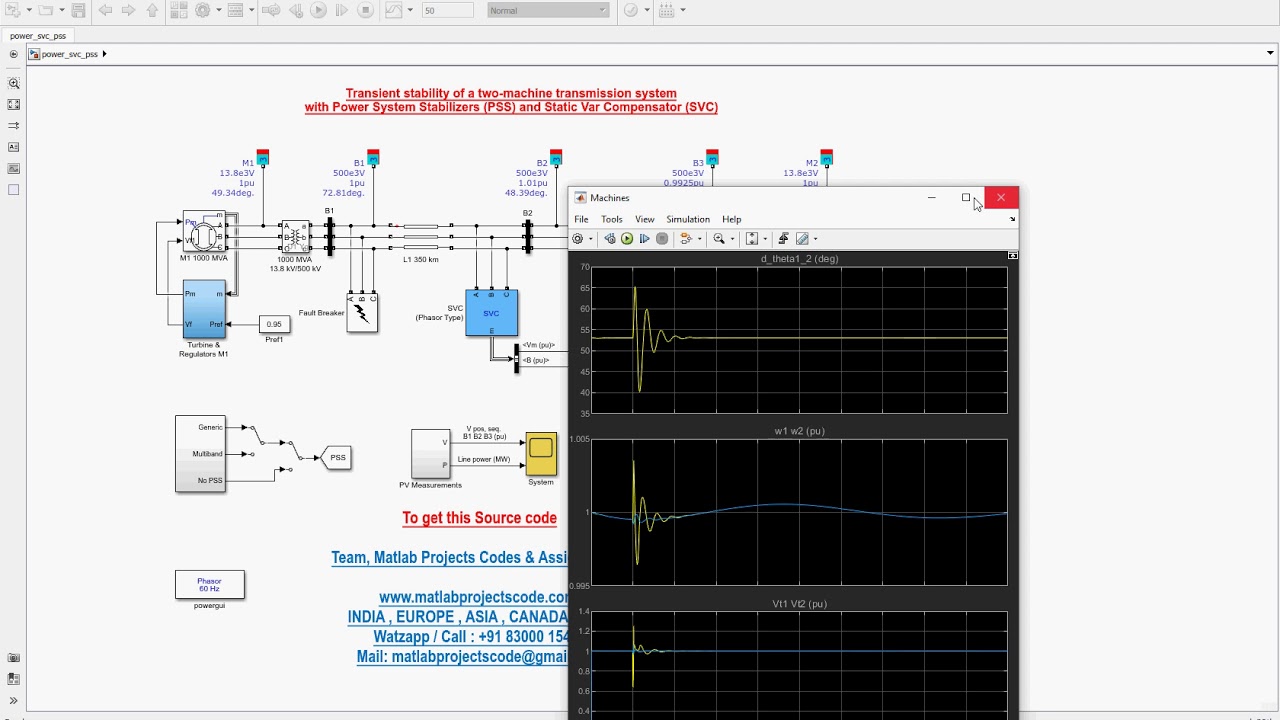Click the Model Explorer icon
Image resolution: width=1280 pixels, height=720 pixels.
click(x=235, y=10)
